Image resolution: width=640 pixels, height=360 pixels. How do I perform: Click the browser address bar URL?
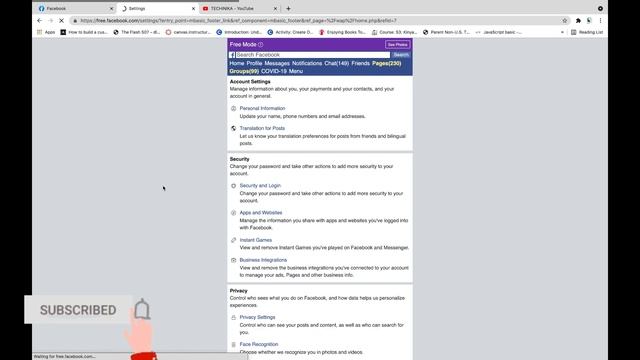[x=238, y=21]
